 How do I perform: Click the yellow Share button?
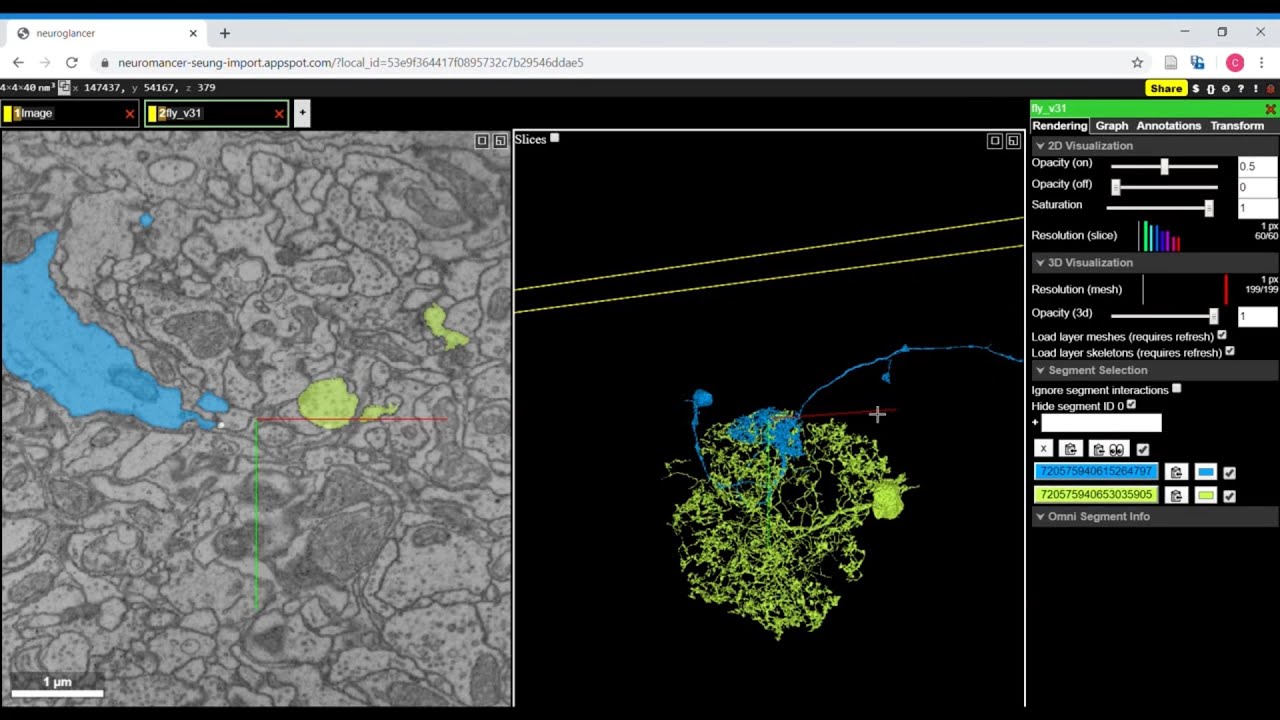(x=1166, y=88)
